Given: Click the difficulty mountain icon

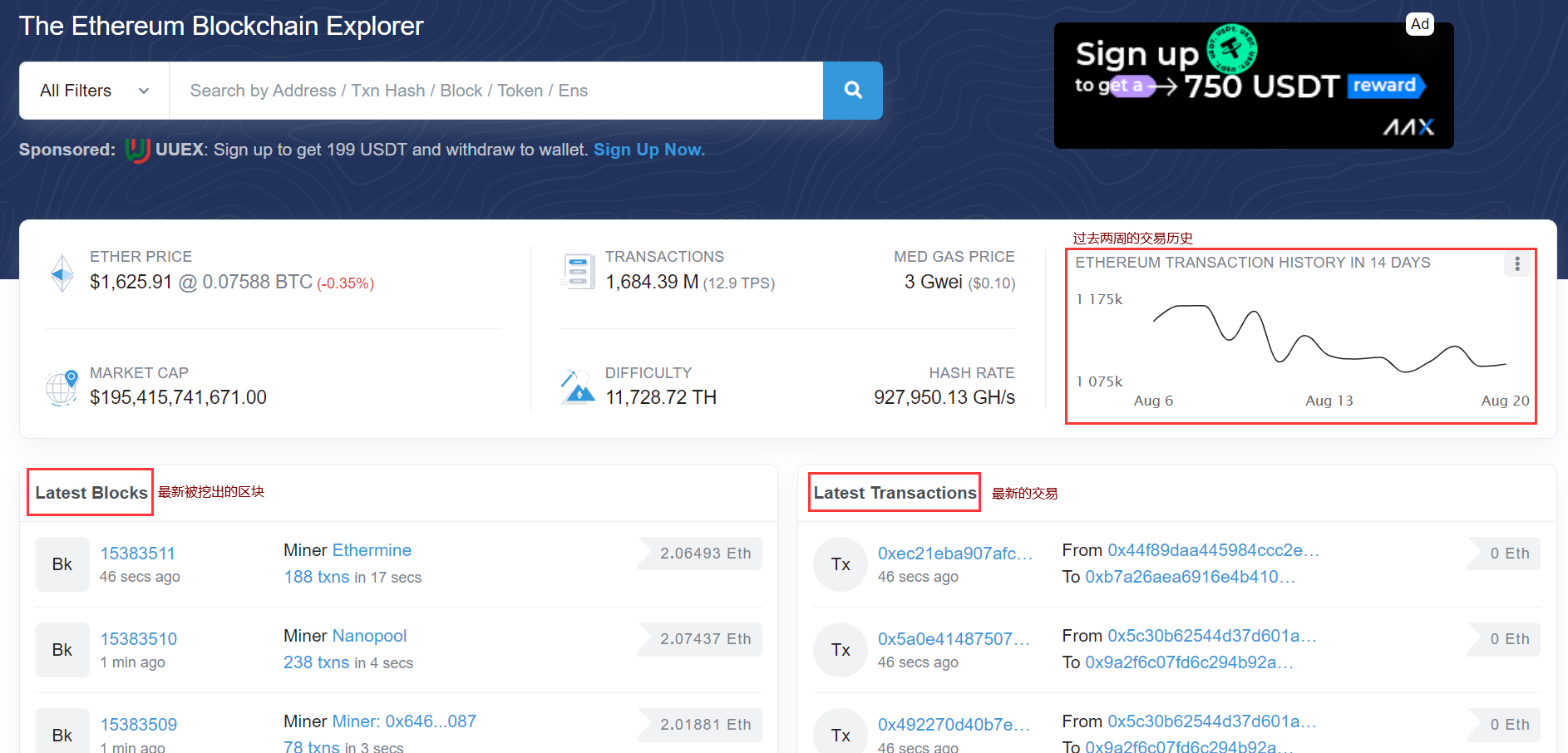Looking at the screenshot, I should point(578,387).
